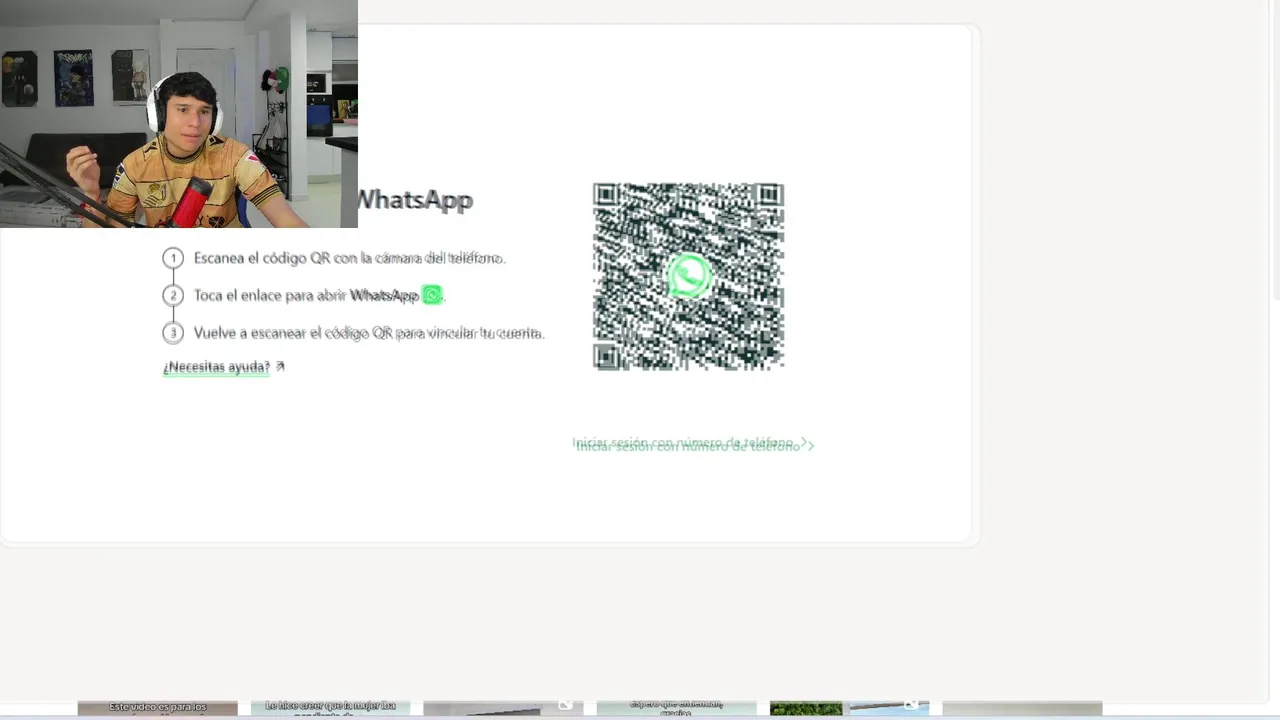Click green WhatsApp icon in step 2
The width and height of the screenshot is (1280, 720).
tap(431, 295)
